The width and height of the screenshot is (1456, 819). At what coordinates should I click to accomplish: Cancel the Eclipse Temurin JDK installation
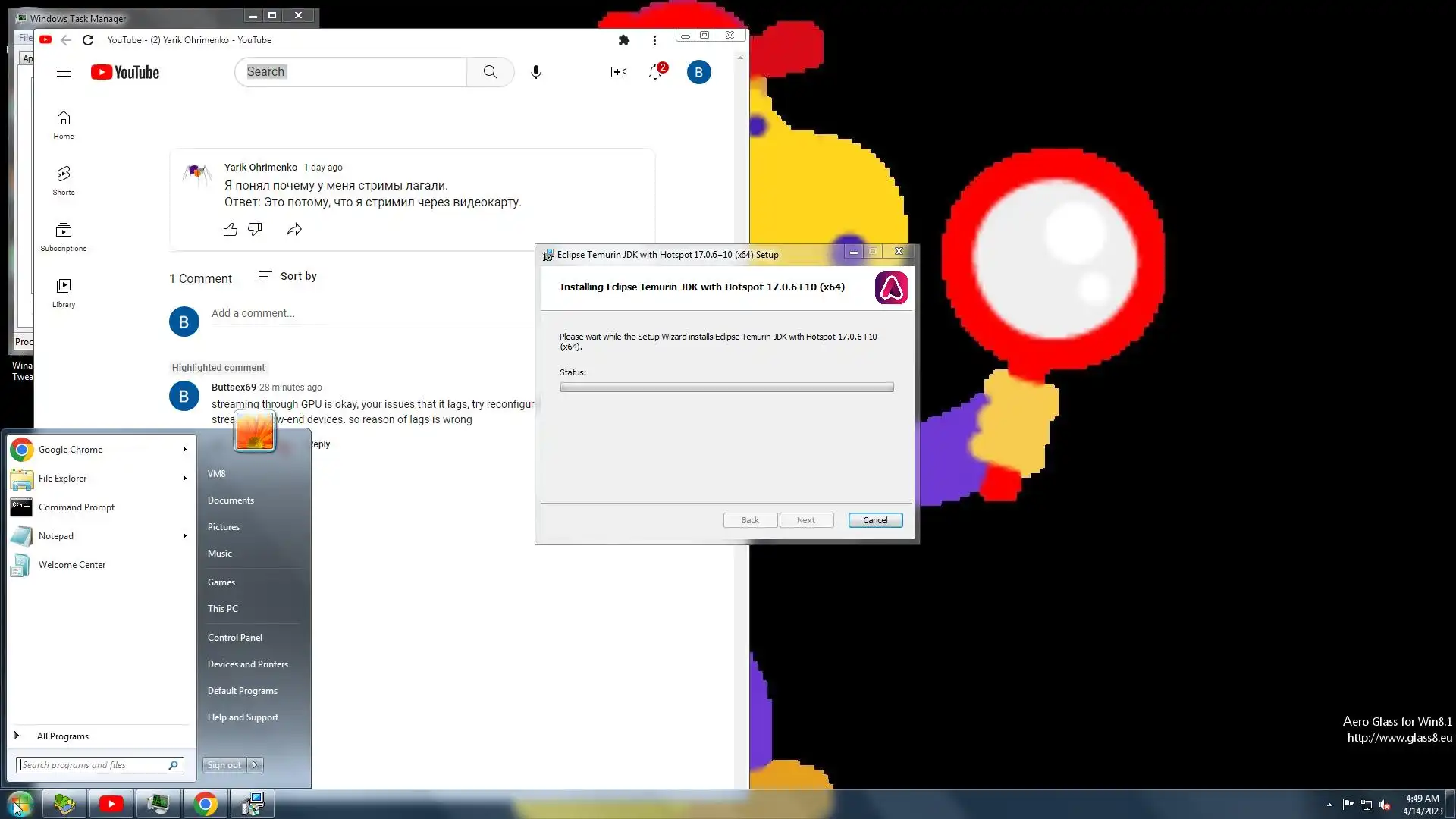(875, 520)
